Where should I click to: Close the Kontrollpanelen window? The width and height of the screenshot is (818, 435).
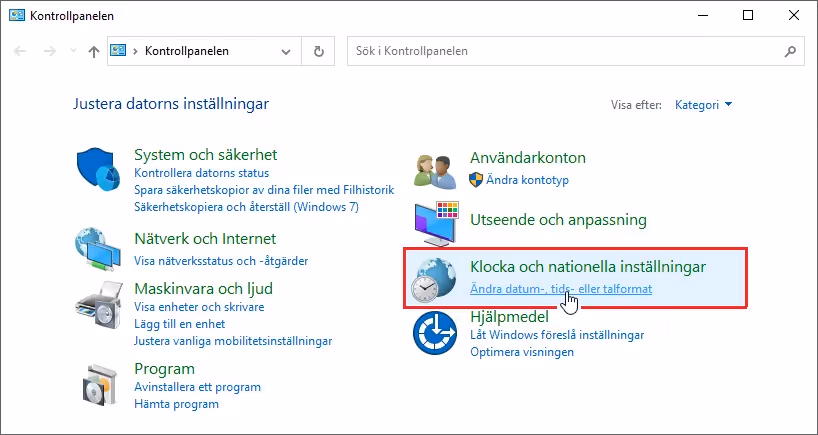click(x=793, y=16)
